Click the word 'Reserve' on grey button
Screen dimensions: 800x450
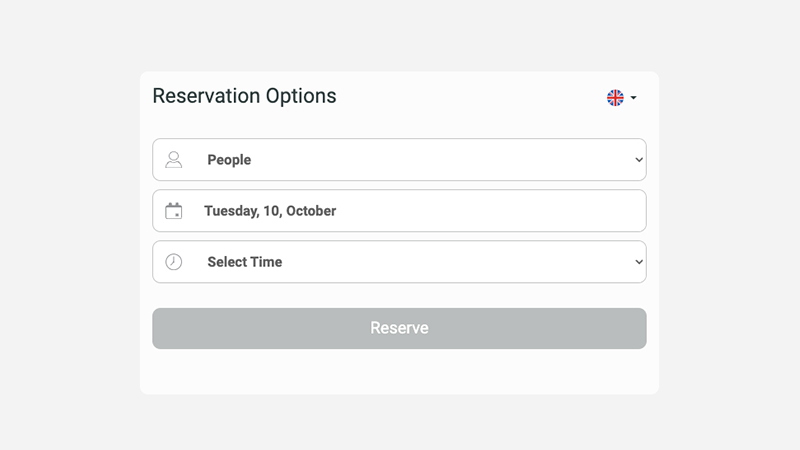(x=399, y=328)
